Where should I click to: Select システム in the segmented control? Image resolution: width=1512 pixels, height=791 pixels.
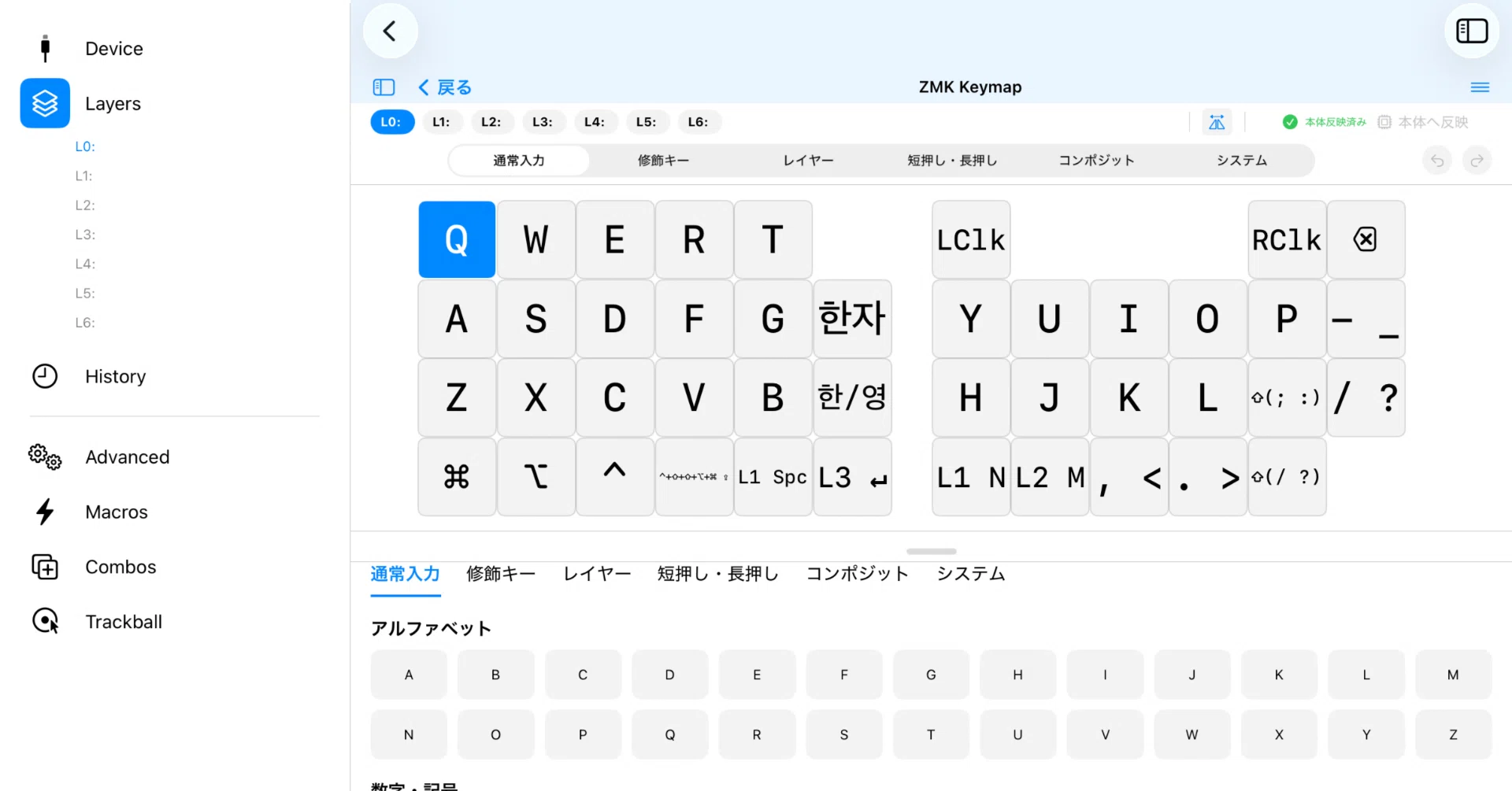tap(1242, 161)
